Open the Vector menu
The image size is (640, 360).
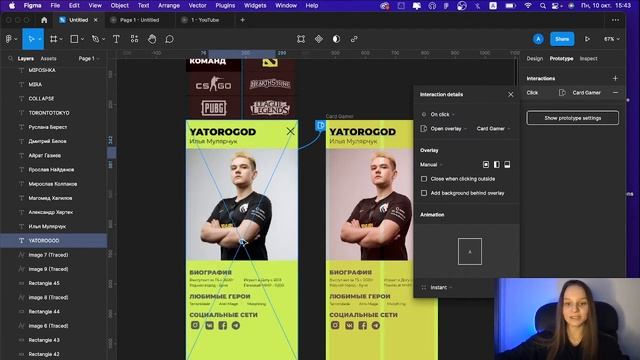(x=198, y=5)
